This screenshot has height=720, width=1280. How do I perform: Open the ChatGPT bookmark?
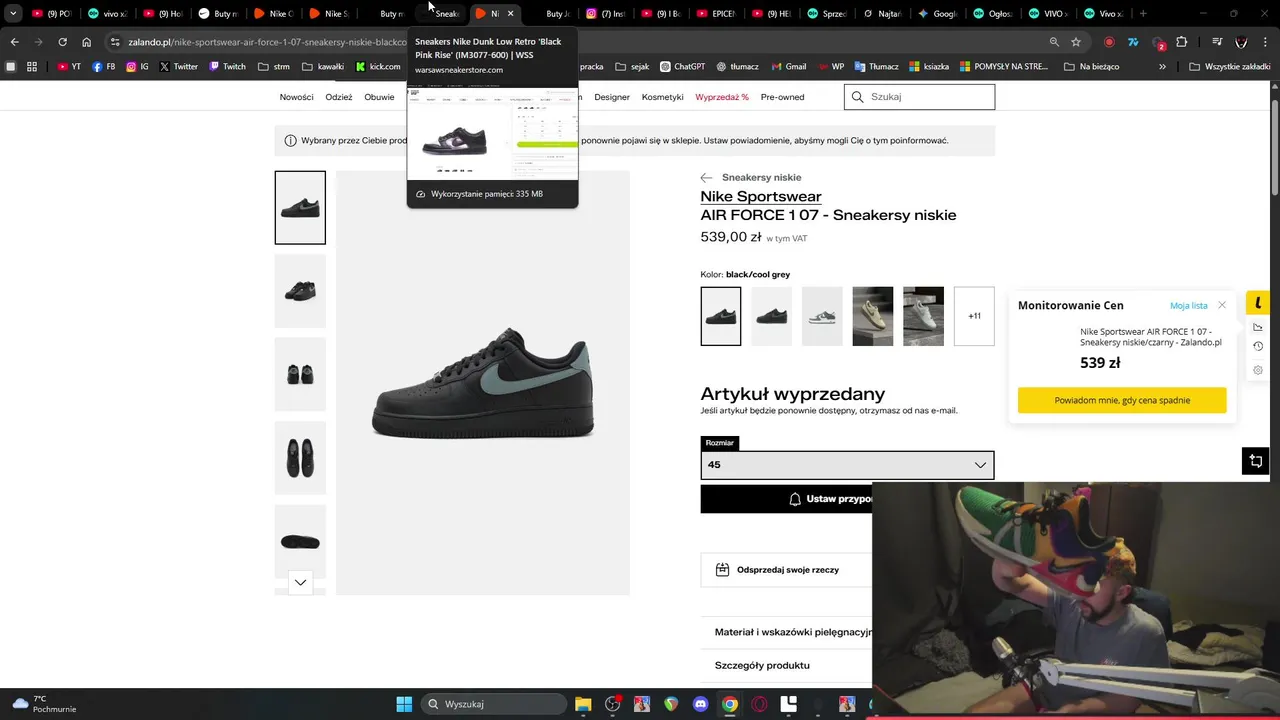coord(682,67)
